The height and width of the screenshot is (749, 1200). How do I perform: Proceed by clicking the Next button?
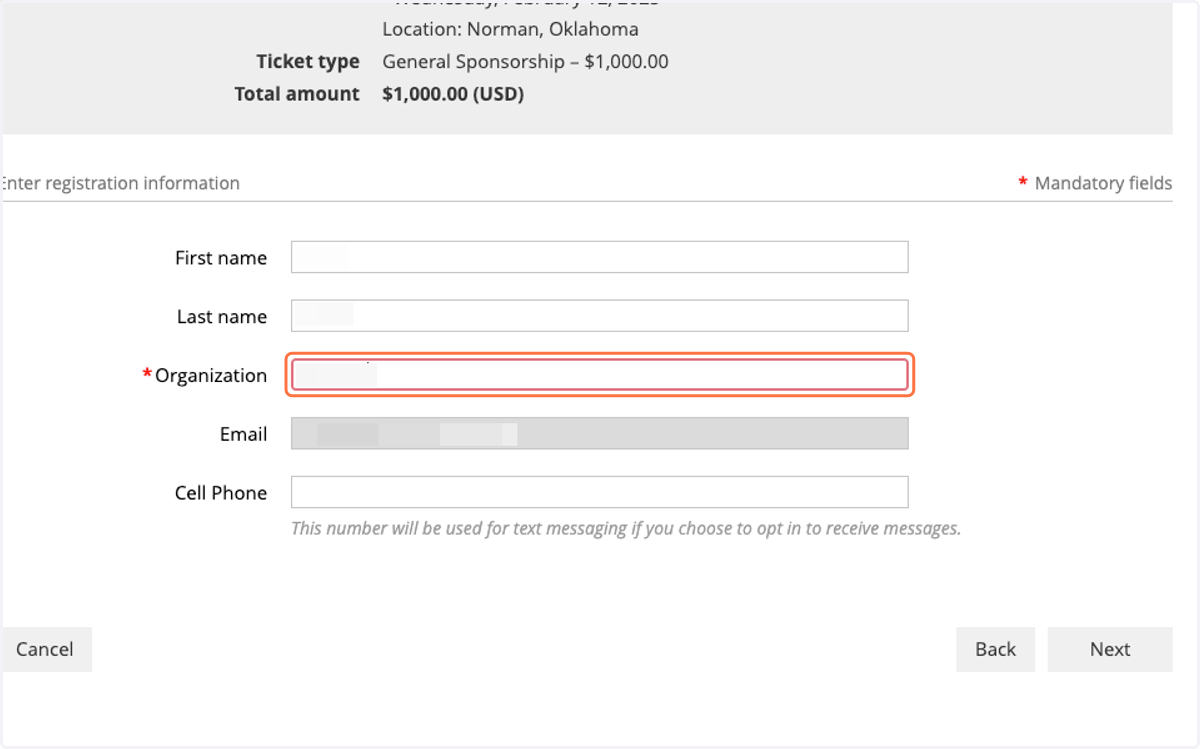tap(1110, 649)
